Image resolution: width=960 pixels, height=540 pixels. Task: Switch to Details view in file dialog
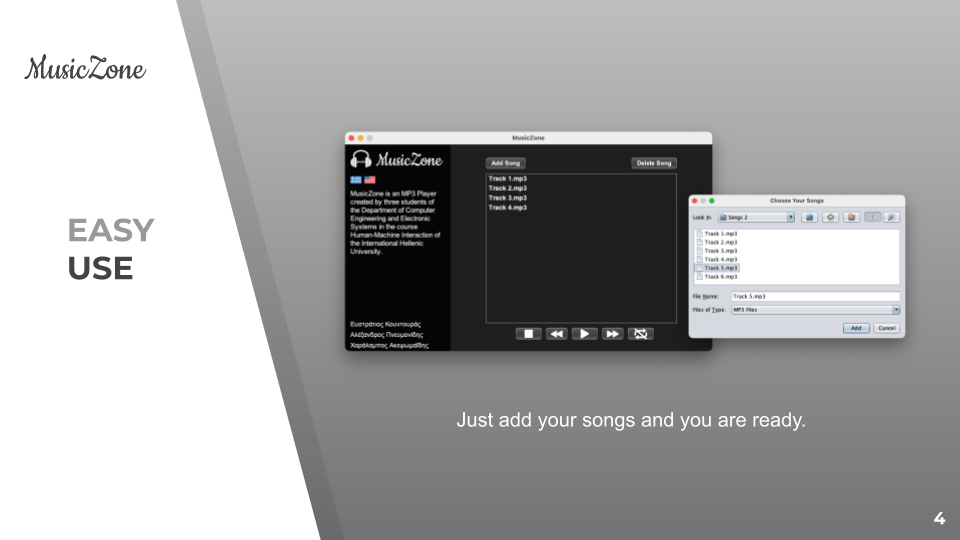click(891, 217)
